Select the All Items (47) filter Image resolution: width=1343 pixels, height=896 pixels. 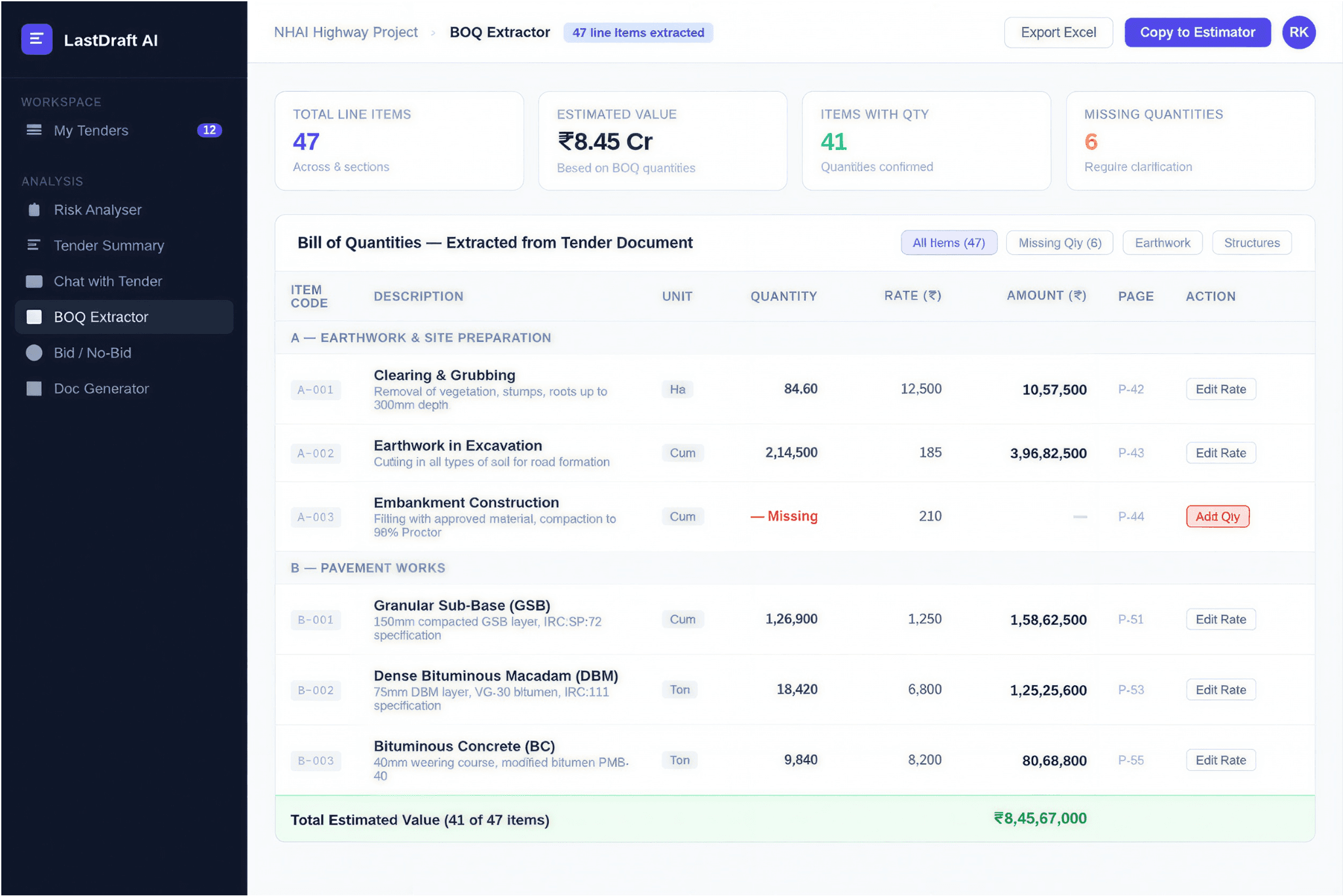click(x=948, y=243)
